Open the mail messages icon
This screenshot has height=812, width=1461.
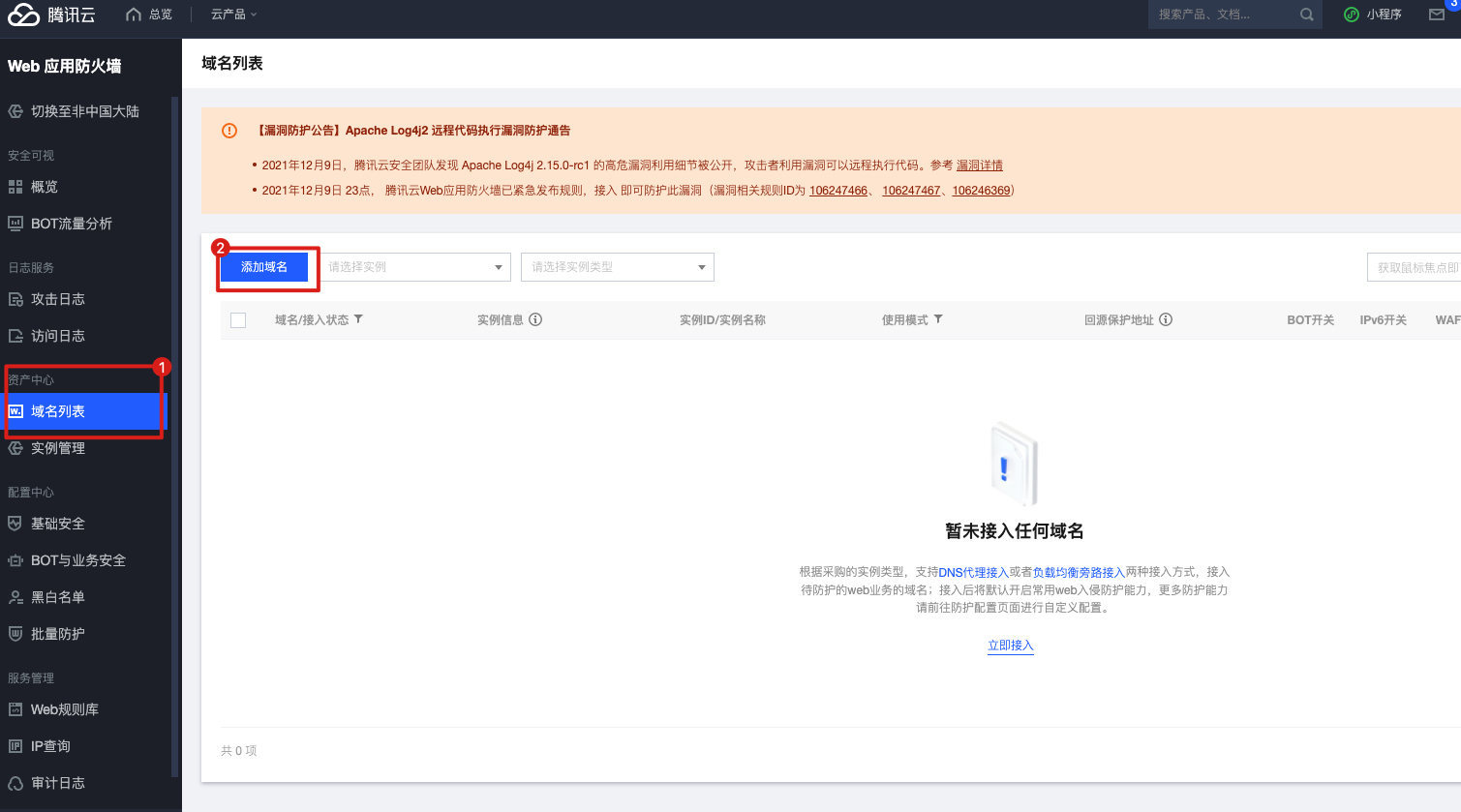1437,15
